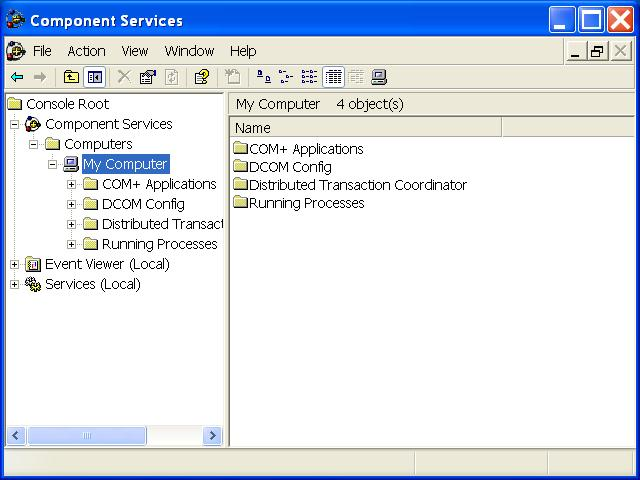This screenshot has height=480, width=640.
Task: Click the Delete X toolbar icon
Action: point(124,77)
